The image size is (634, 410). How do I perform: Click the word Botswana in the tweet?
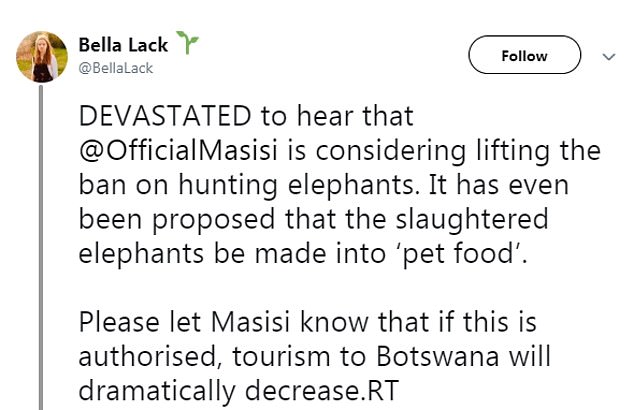click(x=437, y=357)
